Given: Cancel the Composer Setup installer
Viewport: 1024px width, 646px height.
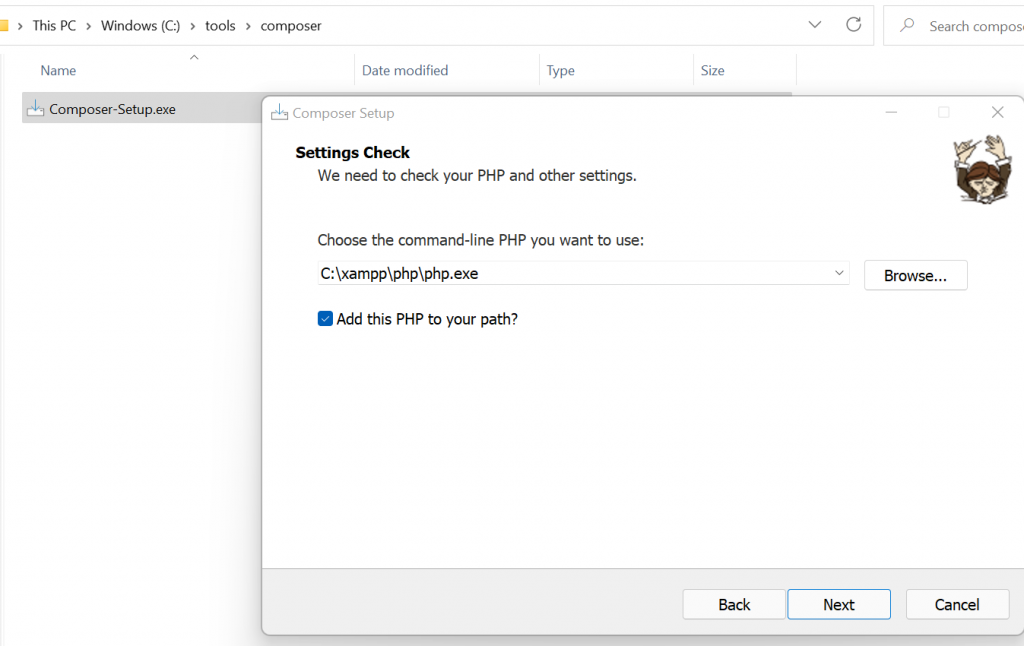Looking at the screenshot, I should pos(957,605).
